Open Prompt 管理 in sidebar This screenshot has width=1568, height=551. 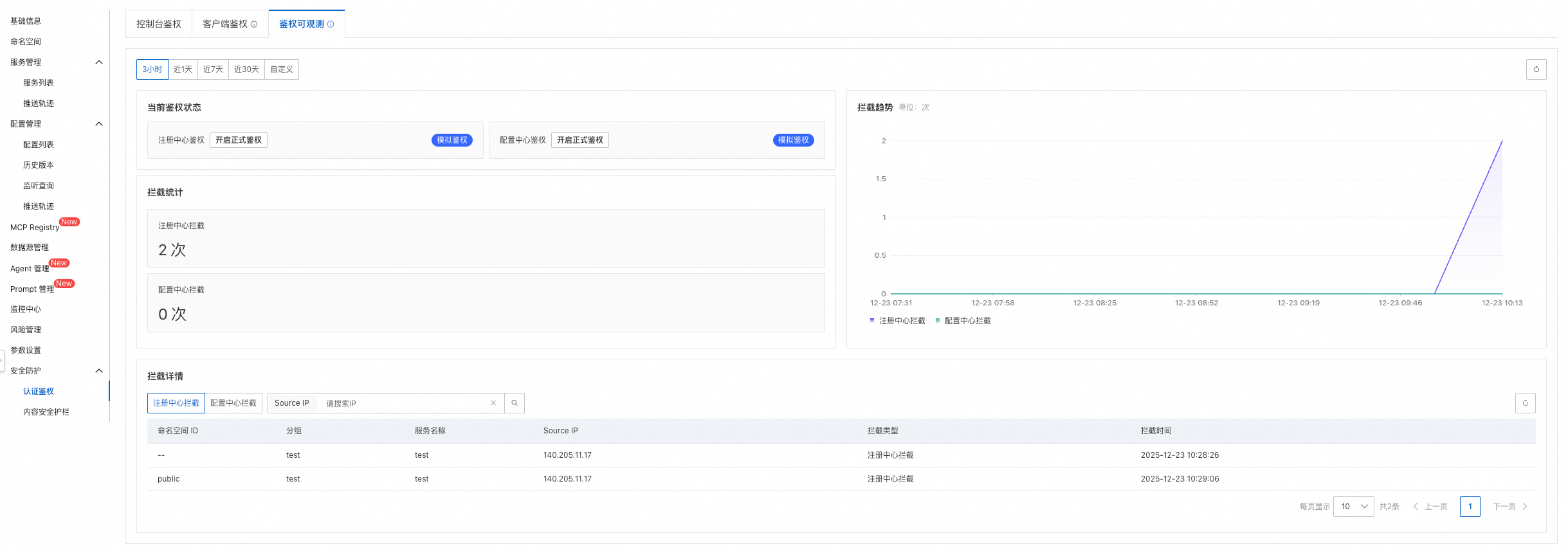coord(32,289)
